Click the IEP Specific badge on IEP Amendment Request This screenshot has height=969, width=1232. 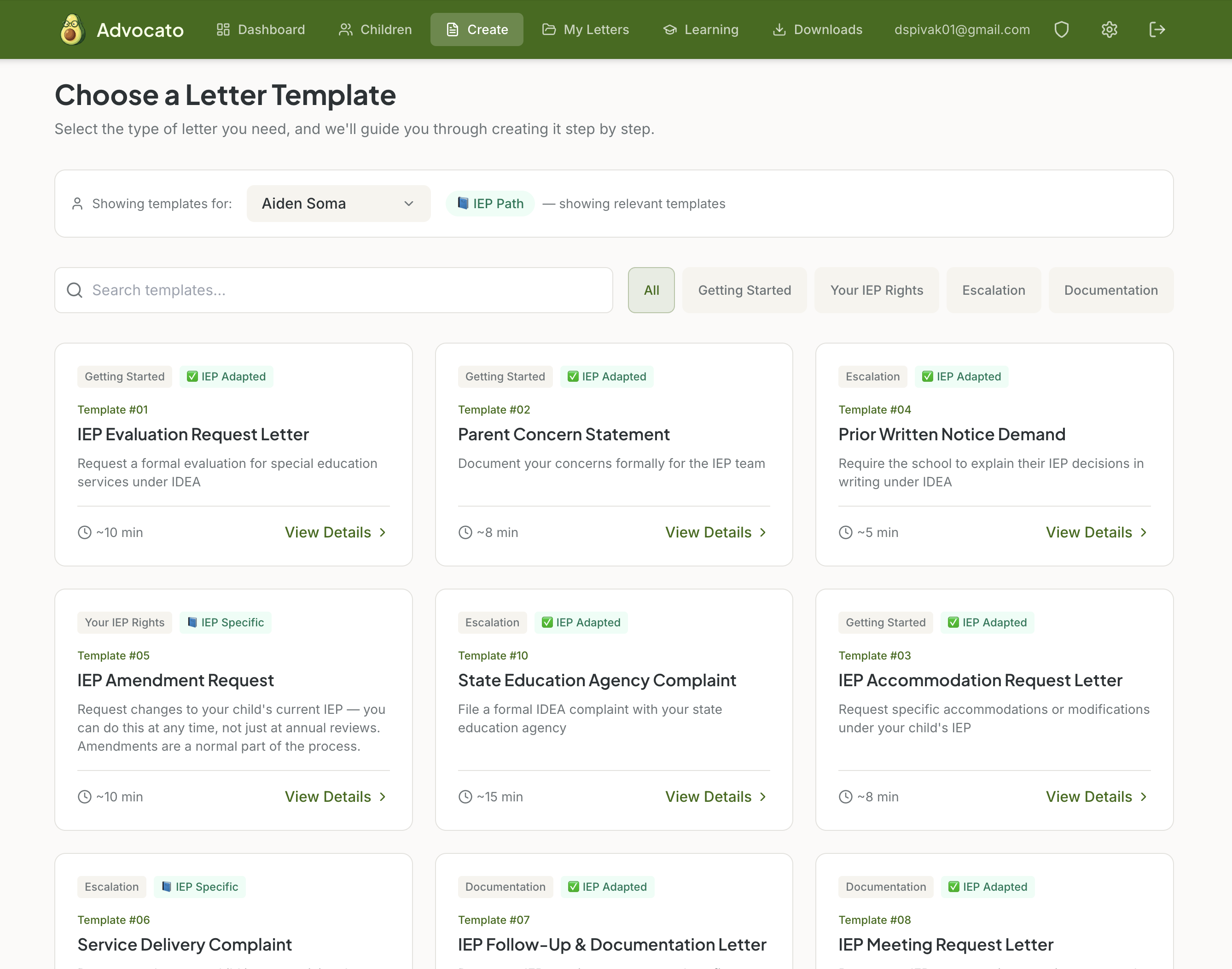225,622
